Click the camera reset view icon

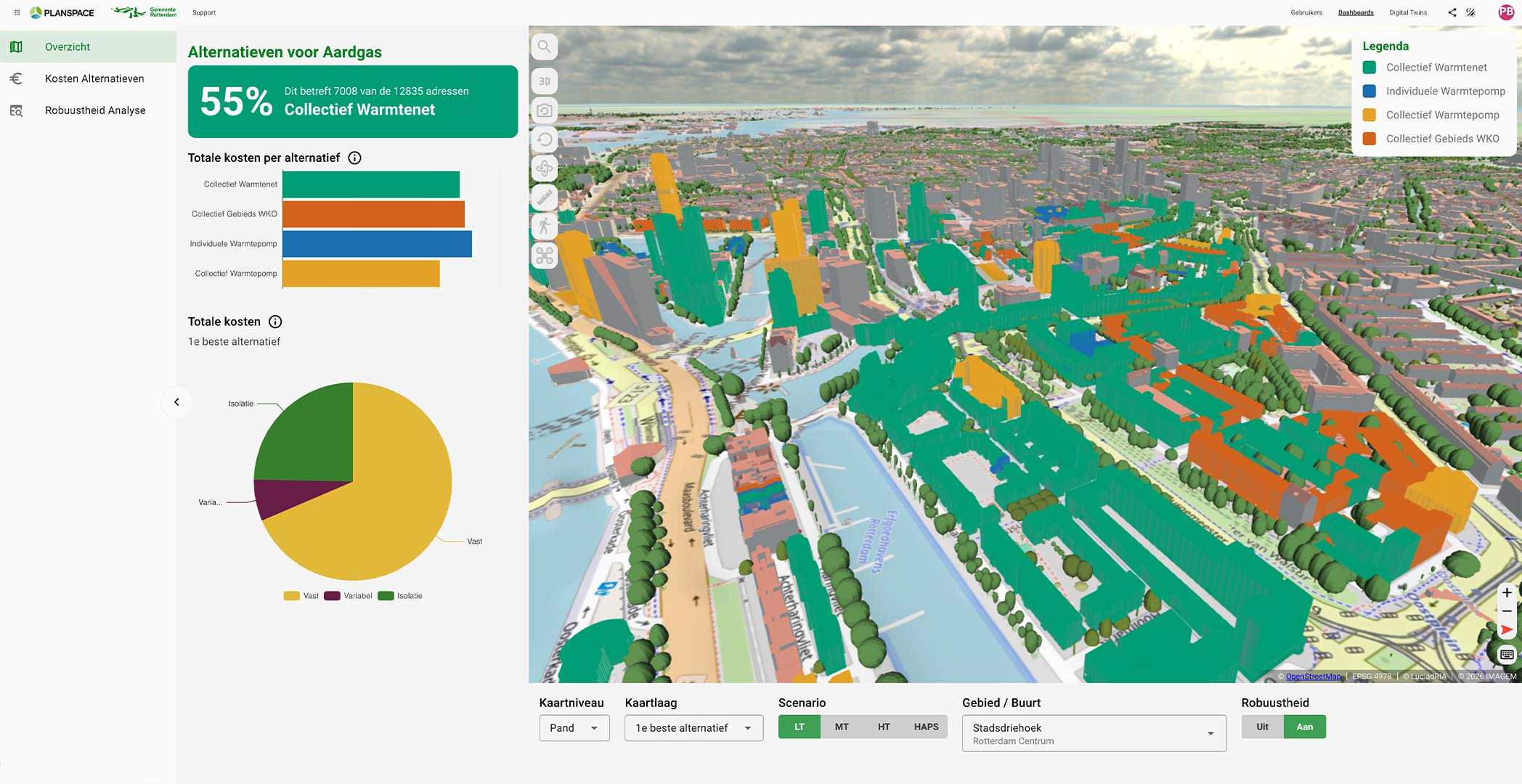544,110
